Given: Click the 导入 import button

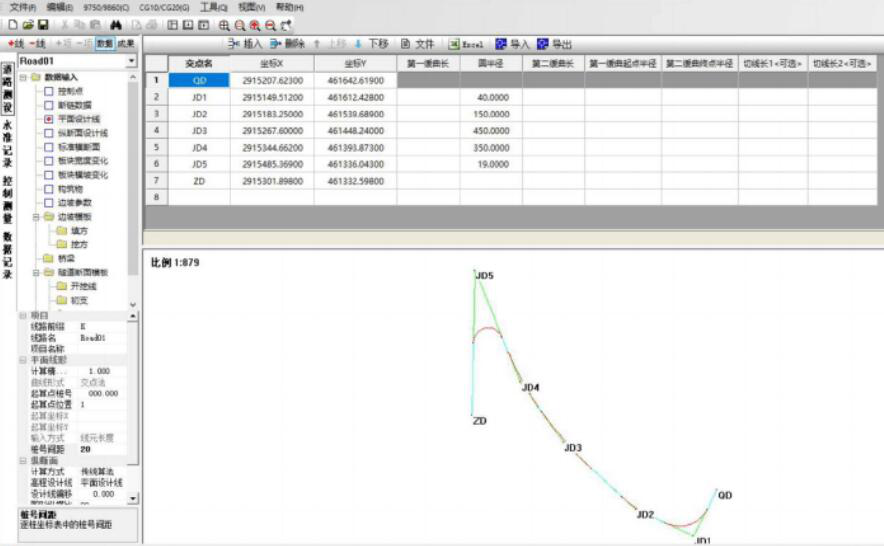Looking at the screenshot, I should pos(512,44).
